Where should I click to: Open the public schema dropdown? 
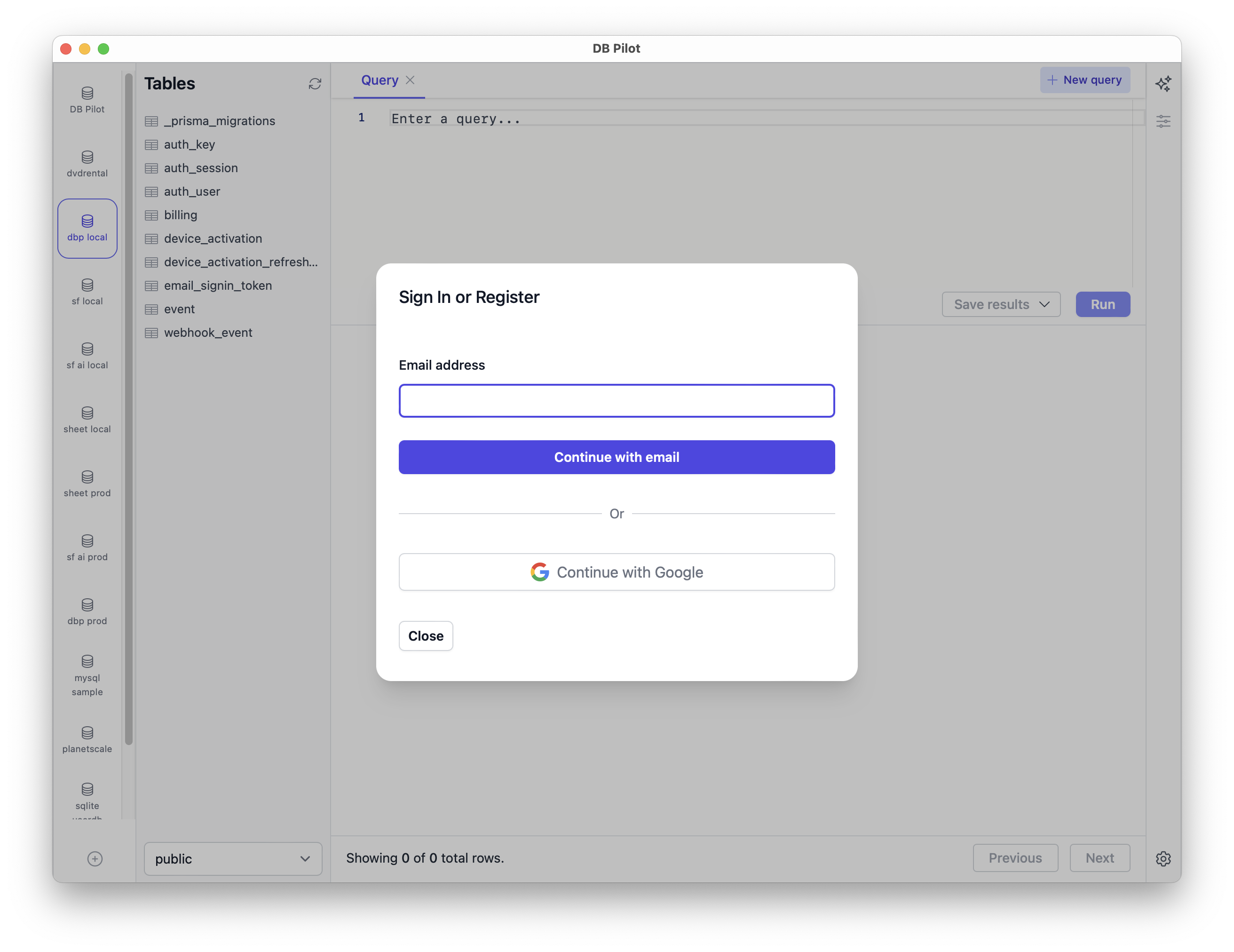click(231, 857)
